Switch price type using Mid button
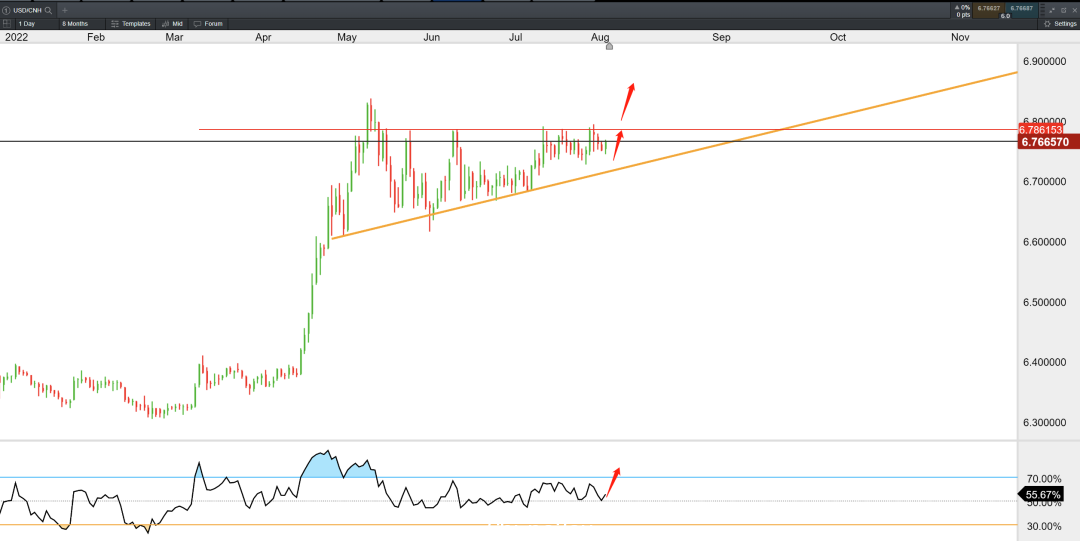The width and height of the screenshot is (1080, 541). click(x=172, y=23)
